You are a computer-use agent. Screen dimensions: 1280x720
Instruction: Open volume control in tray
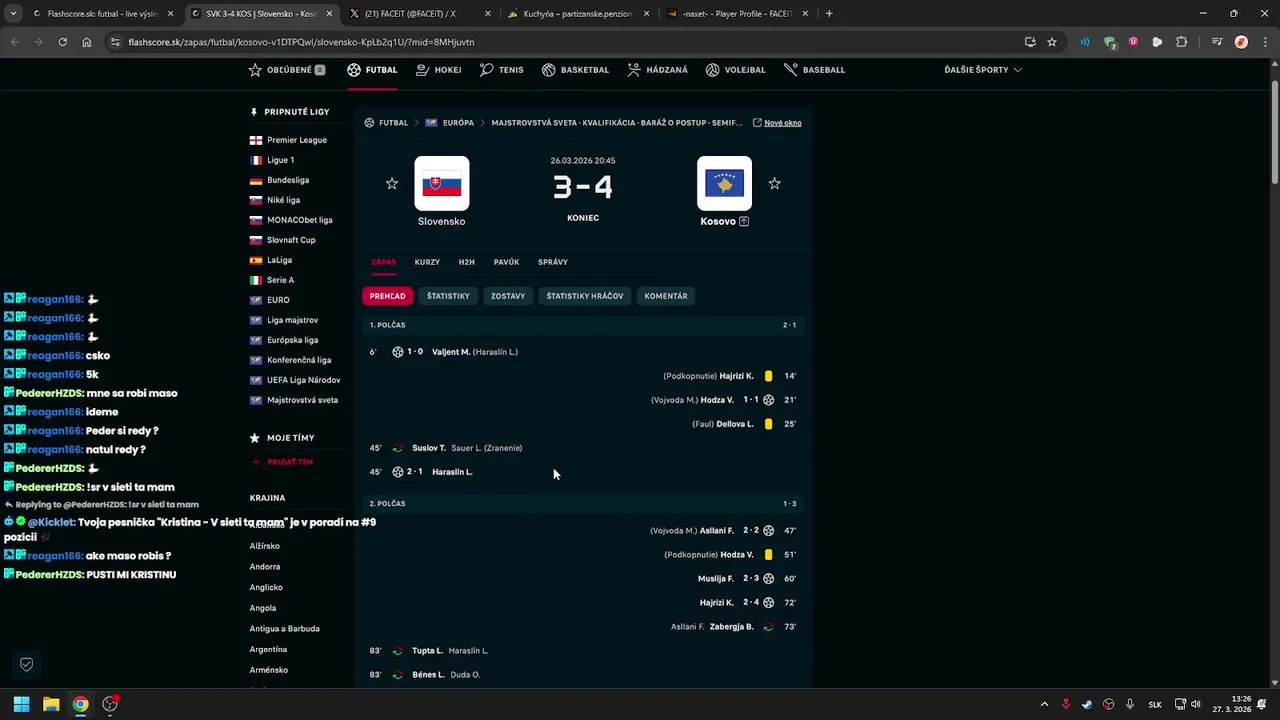coord(1195,704)
